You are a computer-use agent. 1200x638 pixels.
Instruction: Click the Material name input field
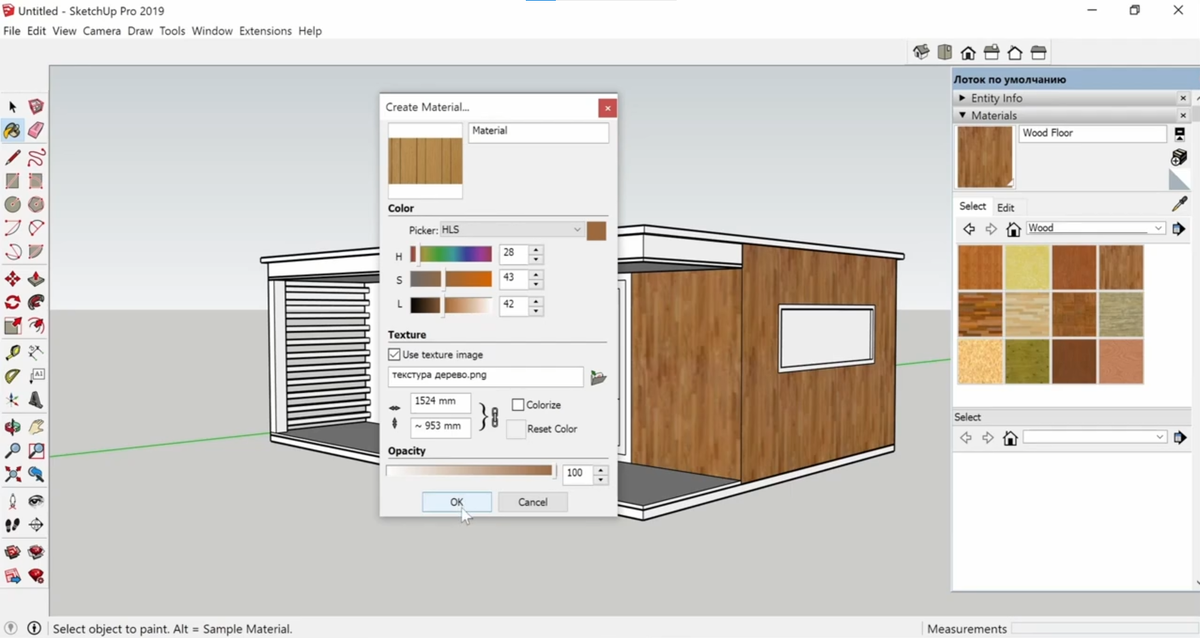538,132
